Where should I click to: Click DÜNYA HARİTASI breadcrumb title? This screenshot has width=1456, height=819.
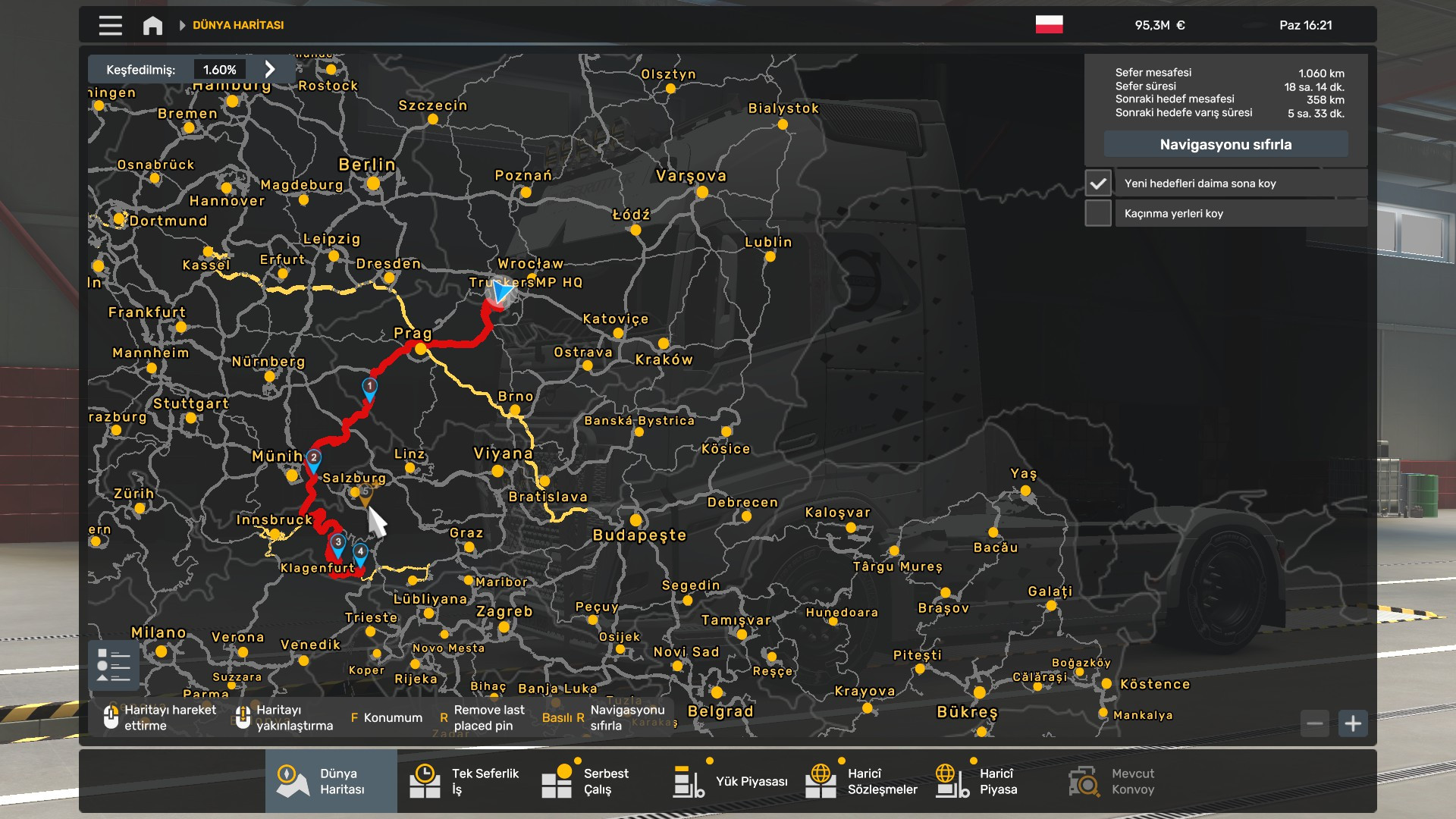pyautogui.click(x=238, y=25)
